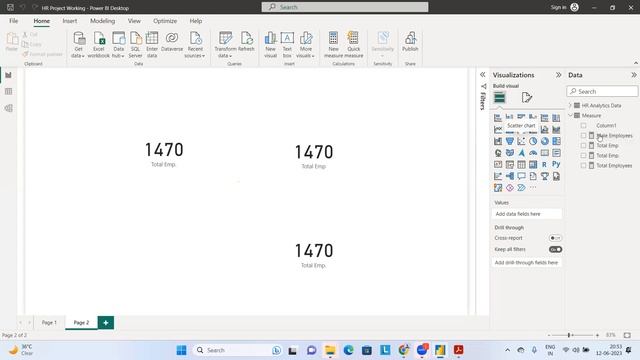Toggle the Keep all filters switch
This screenshot has height=360, width=640.
555,249
